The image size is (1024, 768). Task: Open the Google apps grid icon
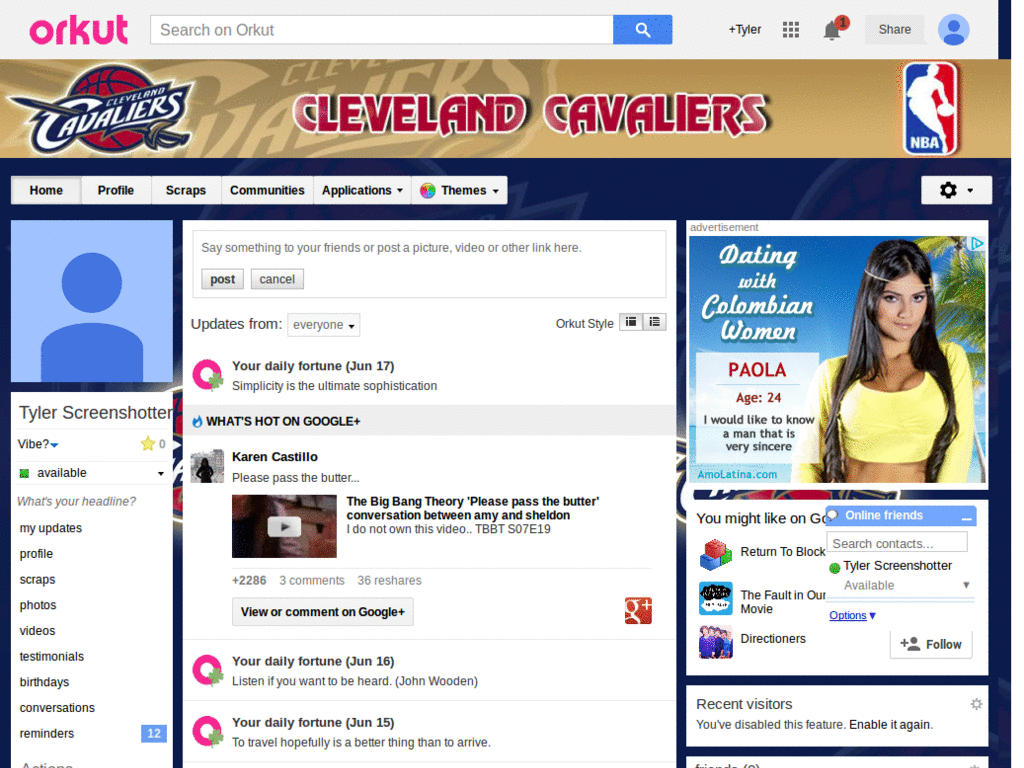791,29
